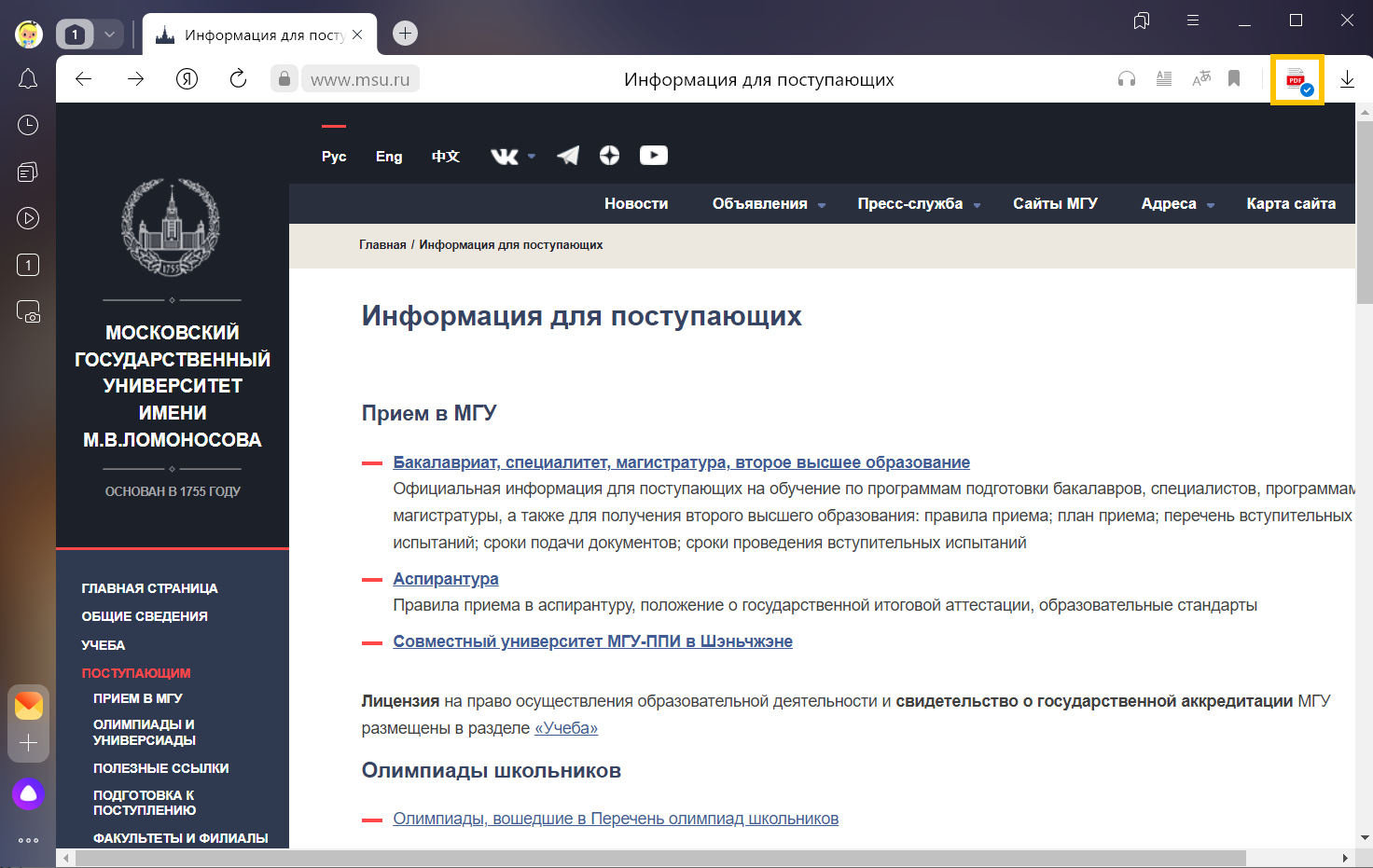Open sidebar more options dots
The width and height of the screenshot is (1373, 868).
tap(28, 840)
